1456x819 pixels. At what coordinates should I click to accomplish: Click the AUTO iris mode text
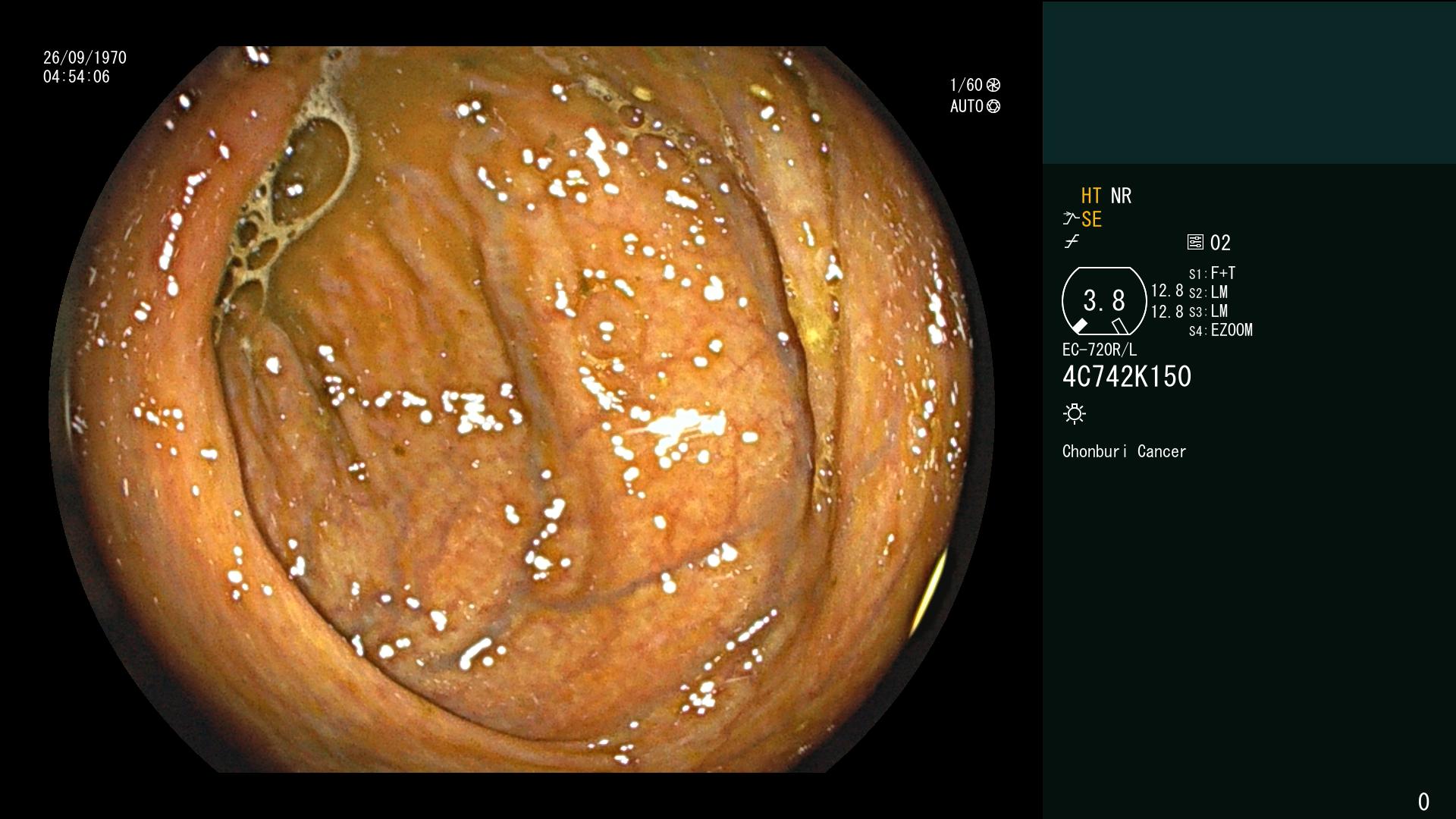pos(967,106)
